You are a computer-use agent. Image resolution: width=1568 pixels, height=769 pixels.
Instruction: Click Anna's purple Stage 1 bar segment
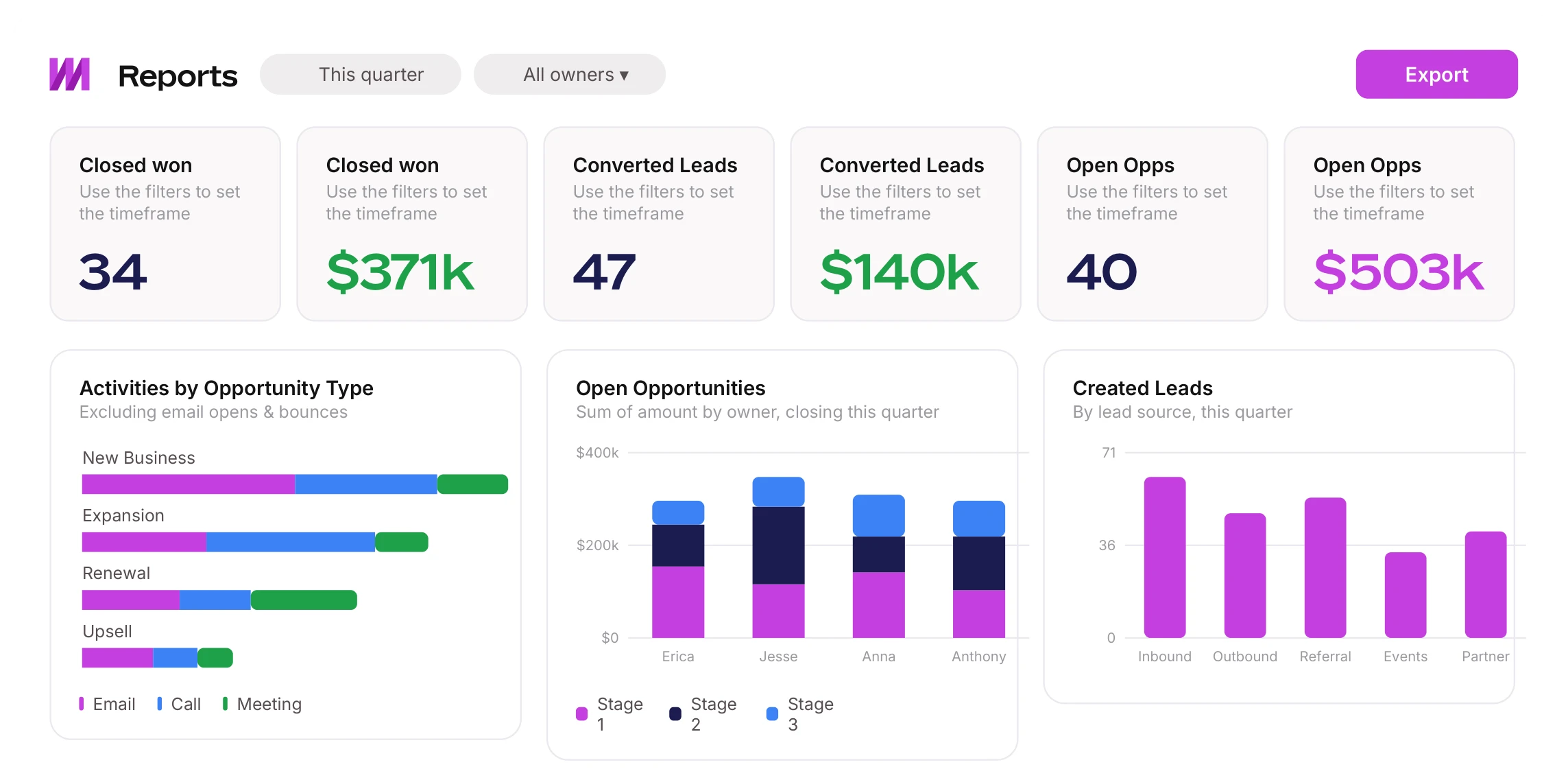878,605
